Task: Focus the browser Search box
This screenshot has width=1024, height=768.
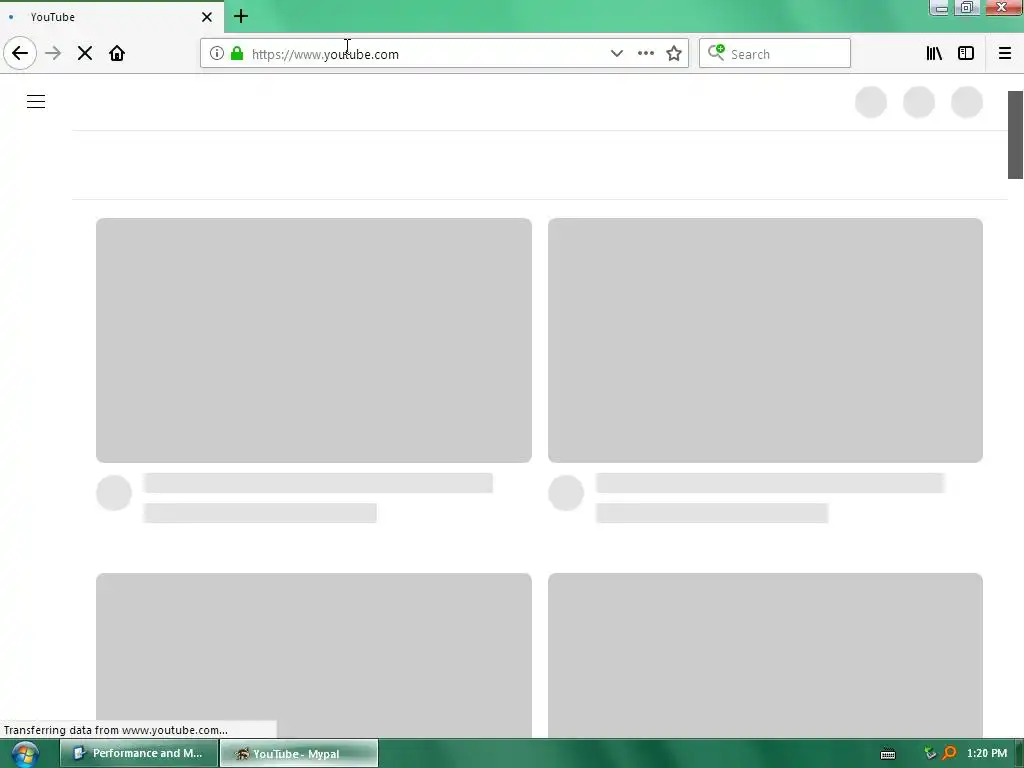Action: (775, 54)
